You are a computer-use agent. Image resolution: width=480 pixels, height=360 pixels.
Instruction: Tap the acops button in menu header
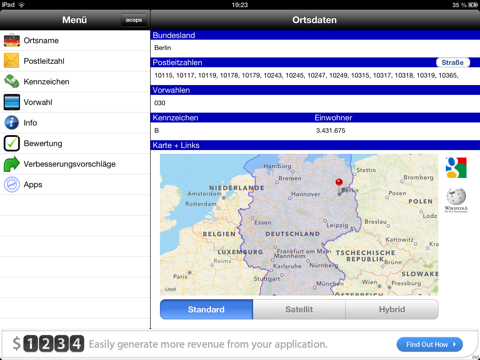pyautogui.click(x=134, y=20)
